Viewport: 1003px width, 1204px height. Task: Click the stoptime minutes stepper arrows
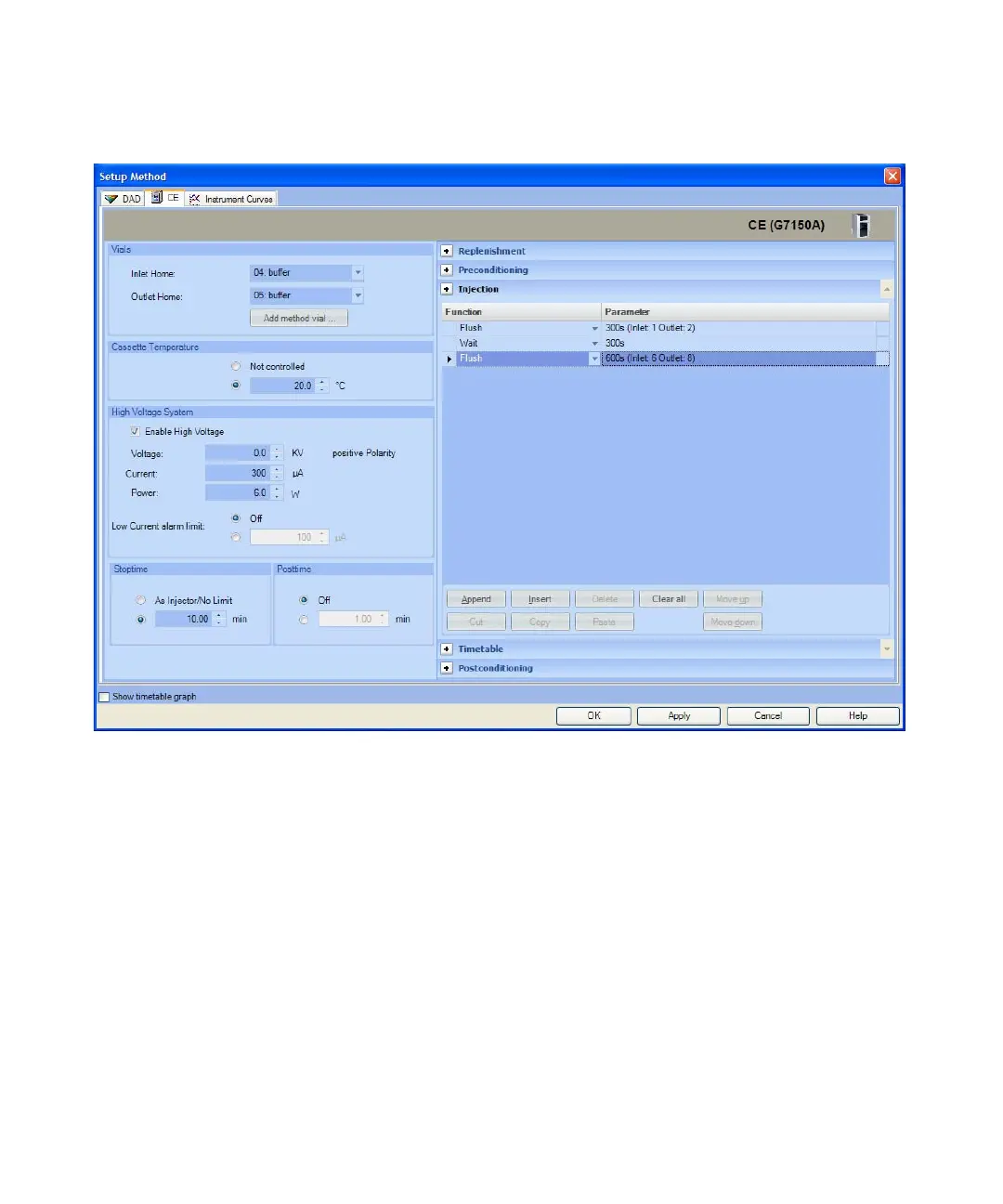(219, 619)
